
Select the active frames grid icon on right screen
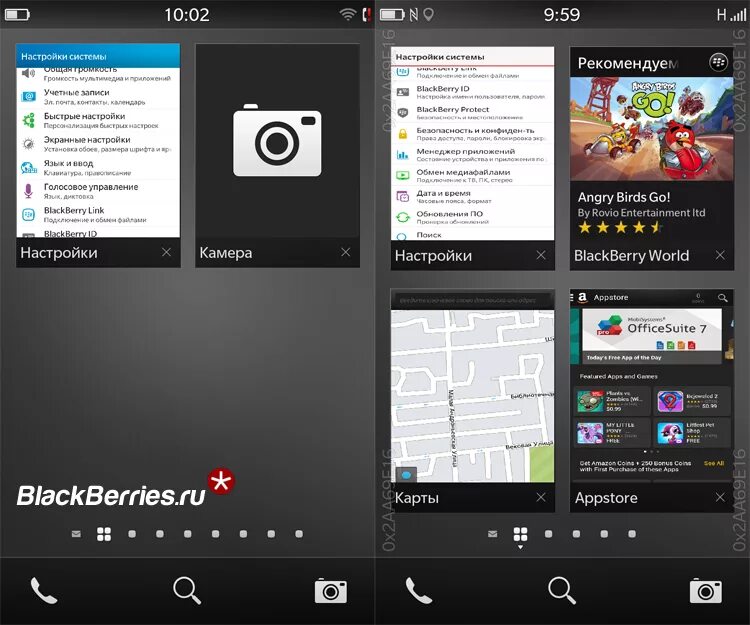pyautogui.click(x=520, y=534)
